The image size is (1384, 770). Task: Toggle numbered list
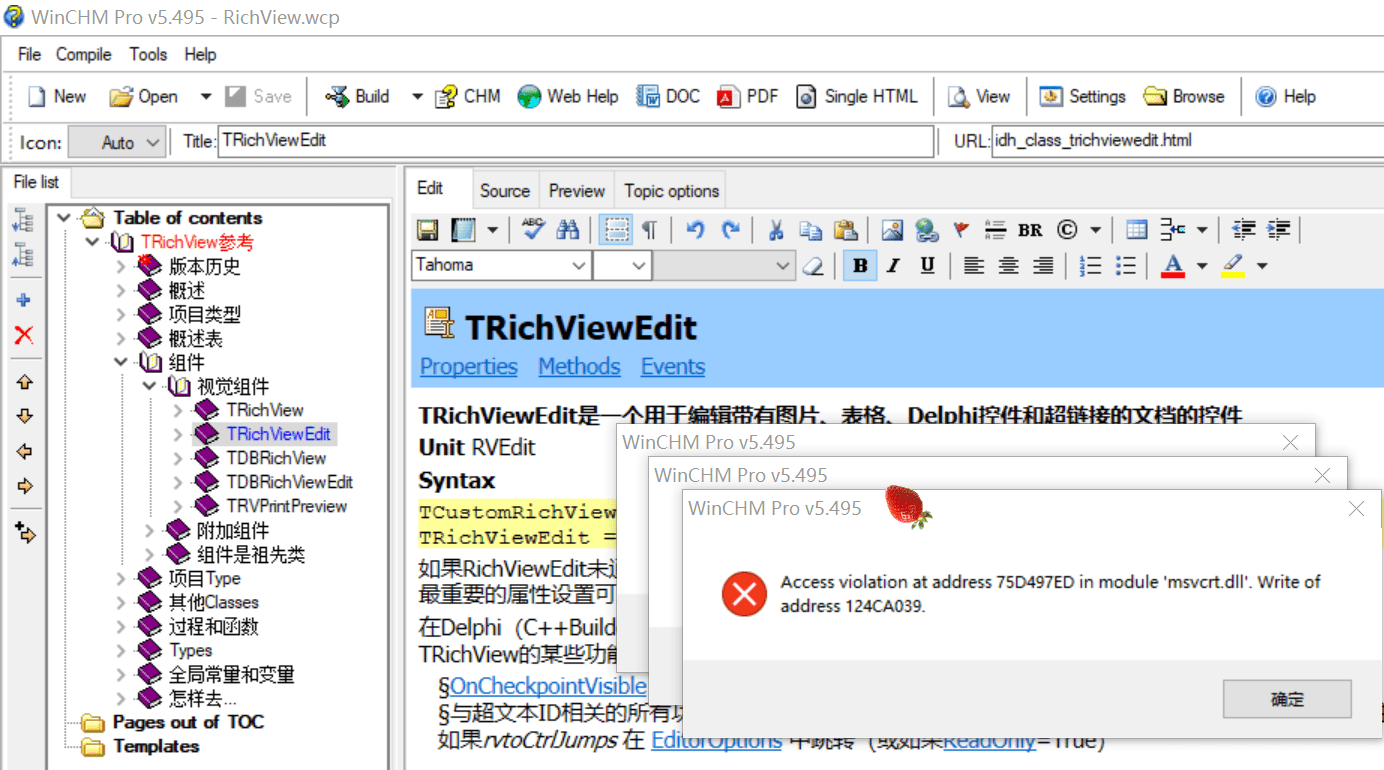(1091, 265)
